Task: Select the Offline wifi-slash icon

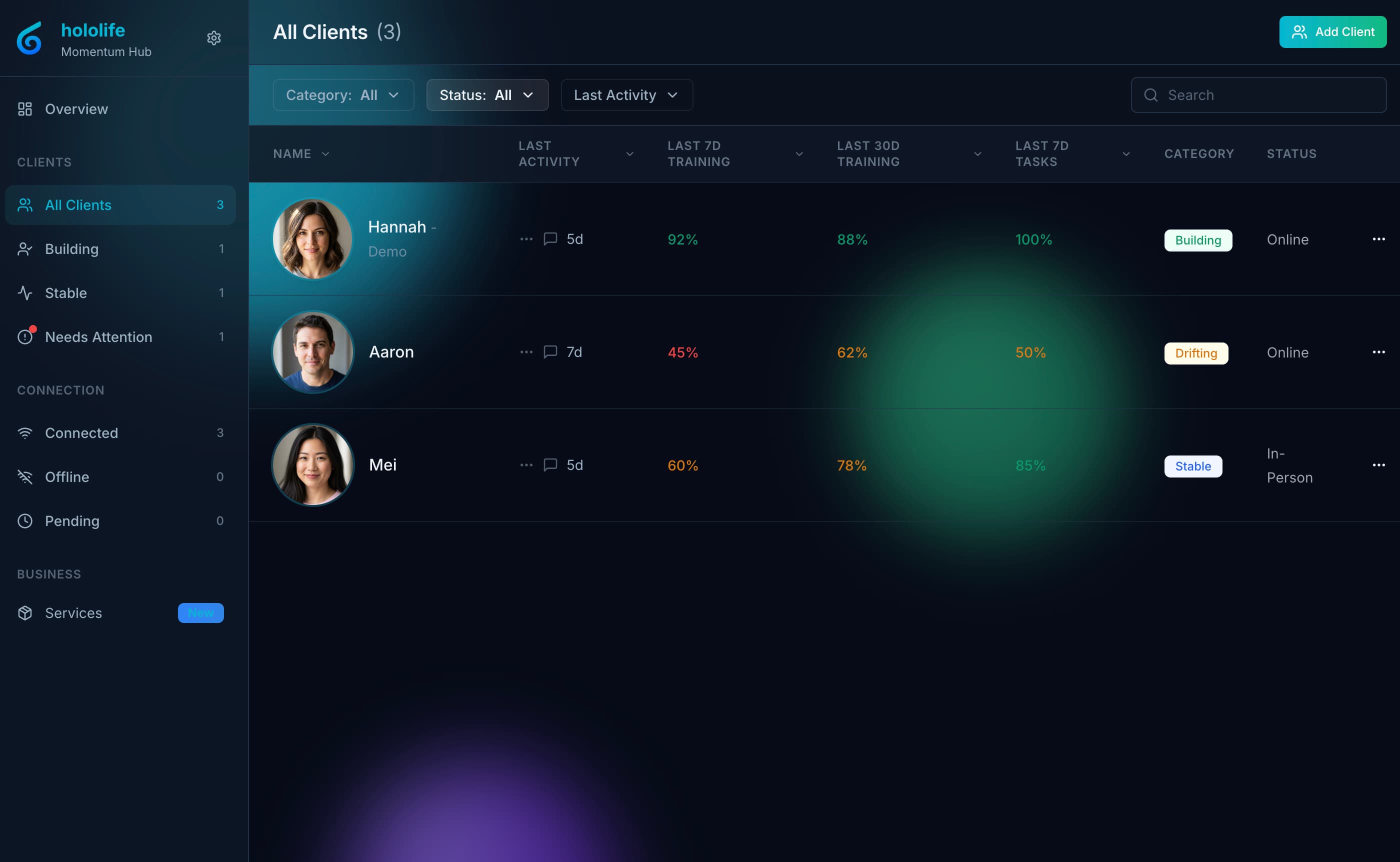Action: [25, 476]
